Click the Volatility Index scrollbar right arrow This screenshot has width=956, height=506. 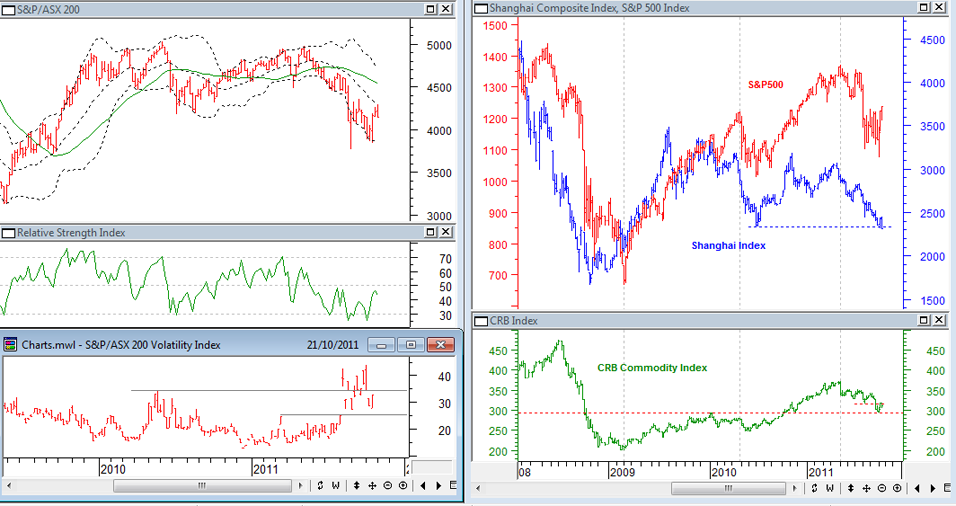(301, 486)
